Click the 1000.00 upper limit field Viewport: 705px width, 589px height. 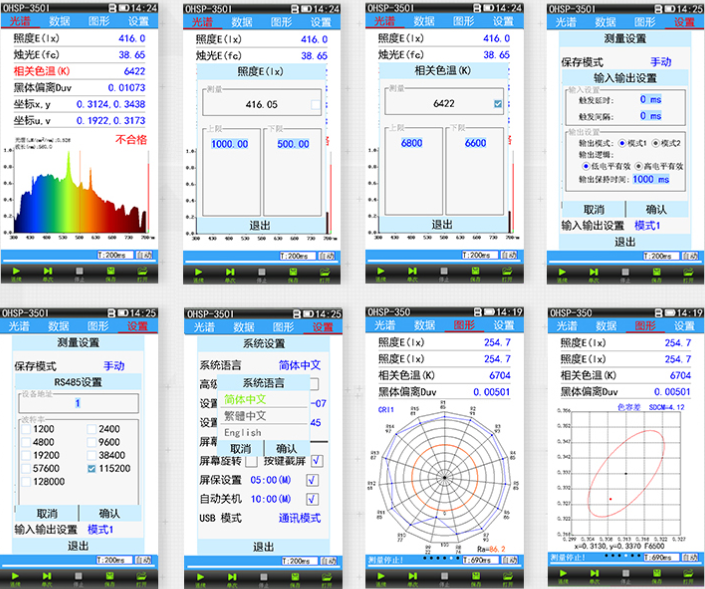(x=230, y=144)
